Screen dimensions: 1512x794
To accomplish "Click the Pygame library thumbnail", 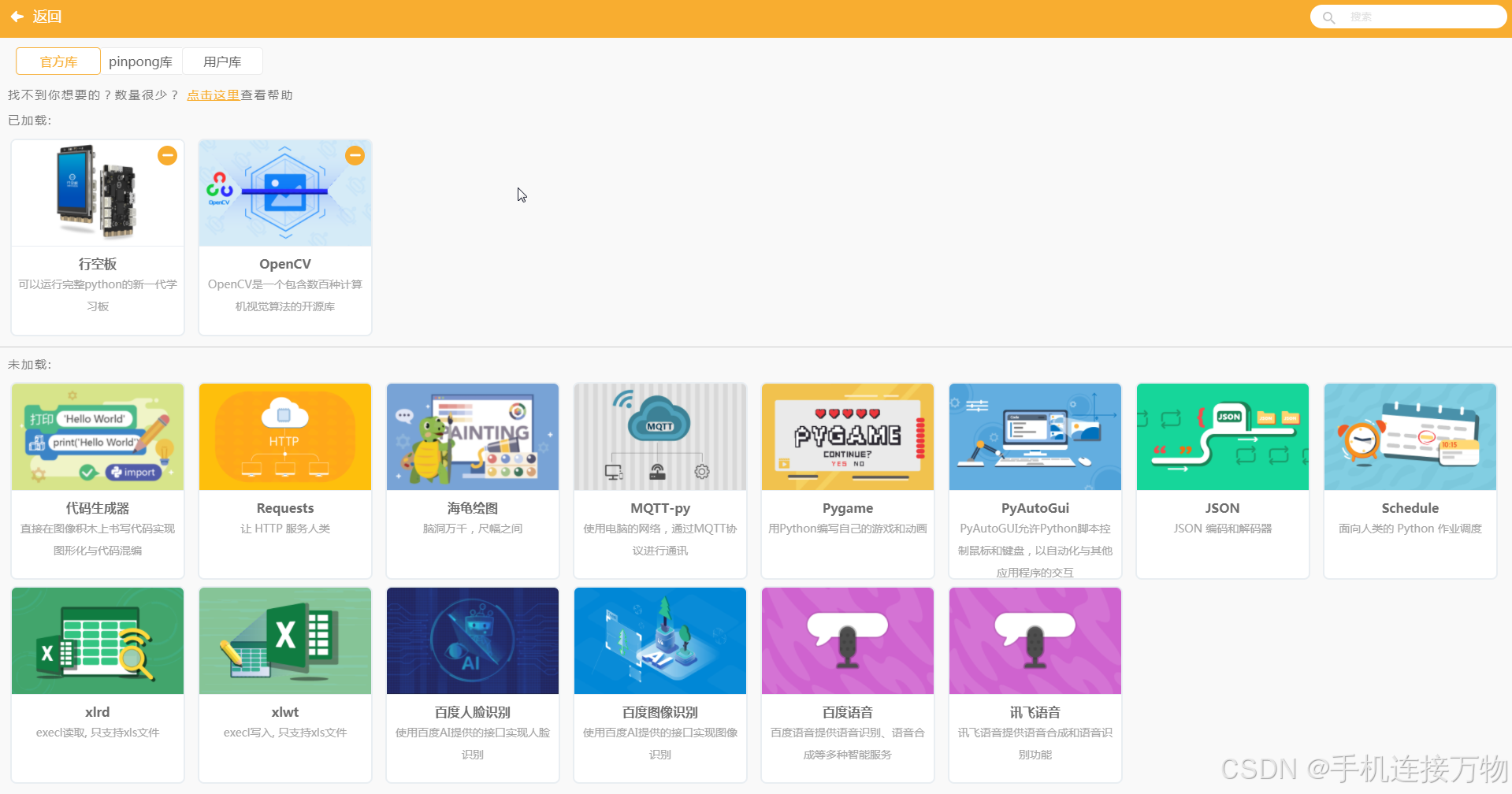I will tap(847, 436).
